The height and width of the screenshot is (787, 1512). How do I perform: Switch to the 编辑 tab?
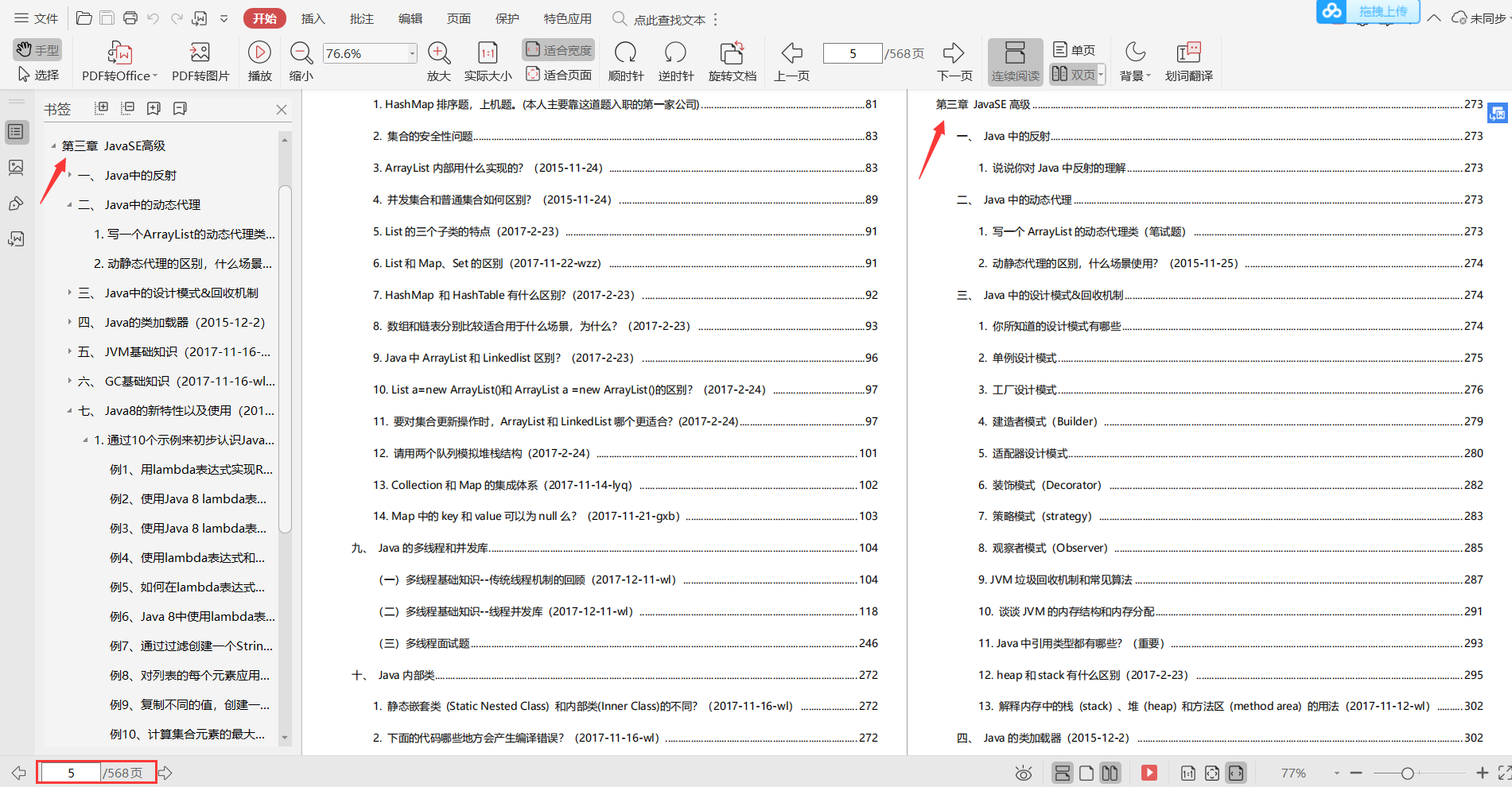pos(410,18)
